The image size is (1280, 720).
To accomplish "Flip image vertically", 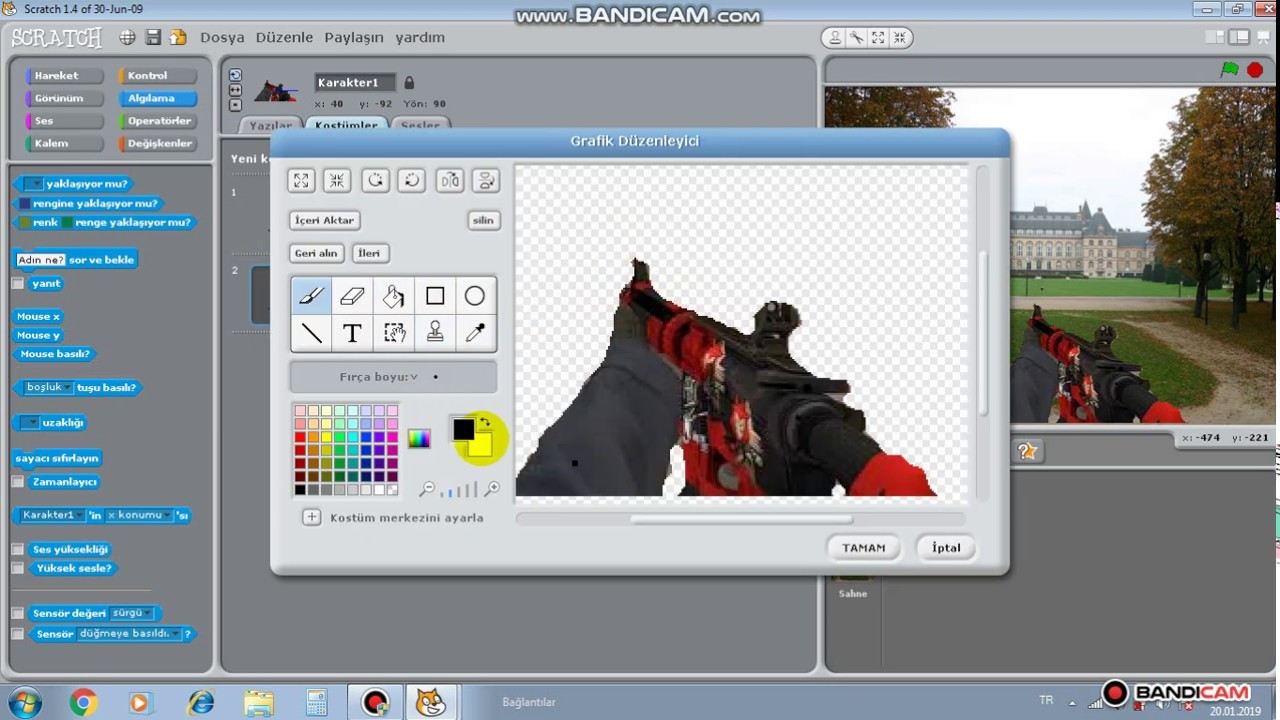I will (x=486, y=180).
